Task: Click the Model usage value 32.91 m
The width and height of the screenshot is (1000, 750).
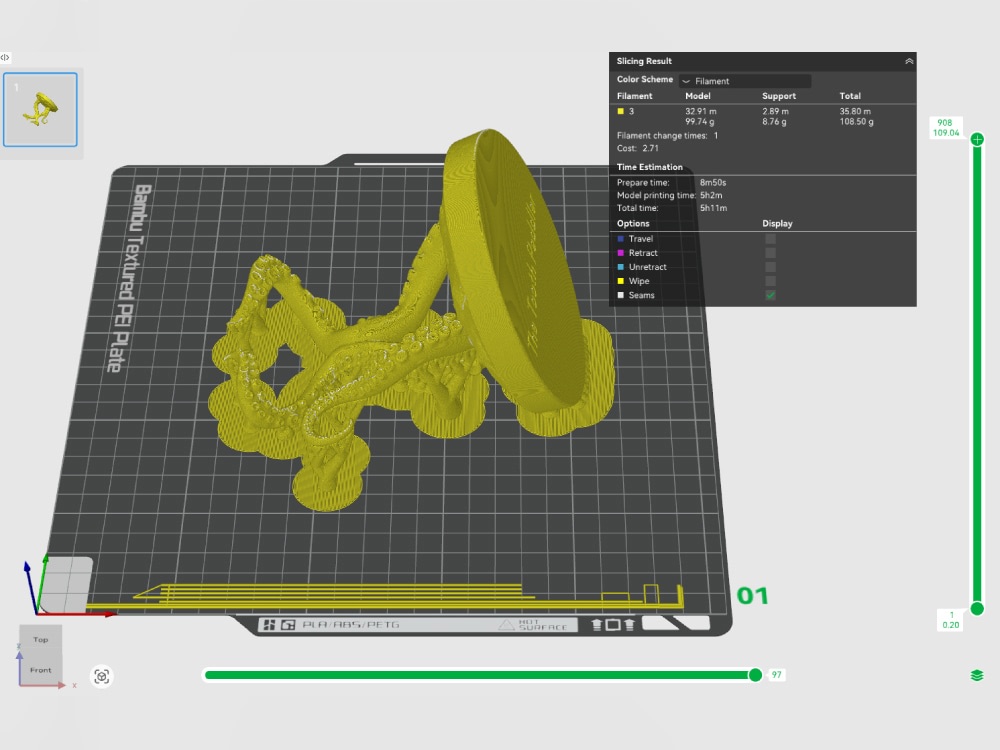Action: point(700,111)
